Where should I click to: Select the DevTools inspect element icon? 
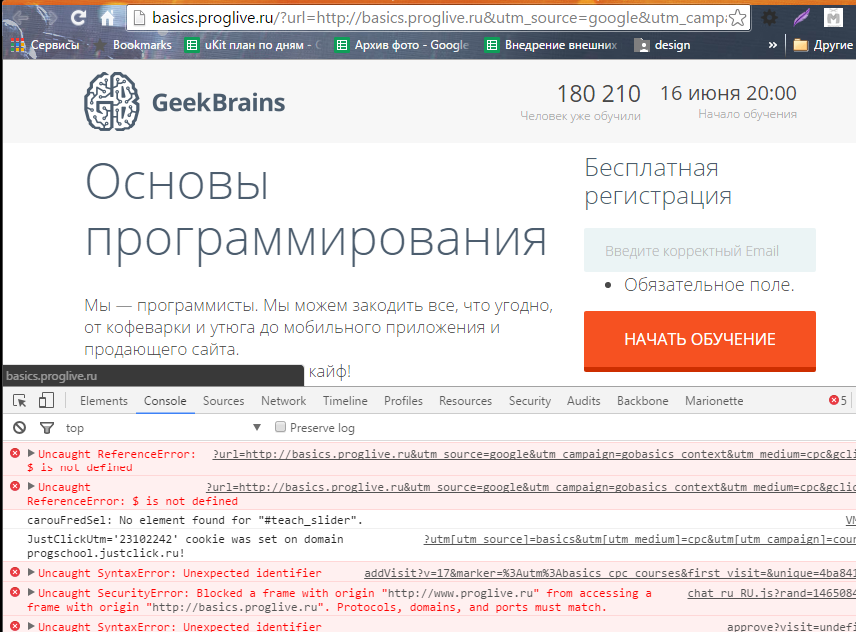tap(20, 401)
